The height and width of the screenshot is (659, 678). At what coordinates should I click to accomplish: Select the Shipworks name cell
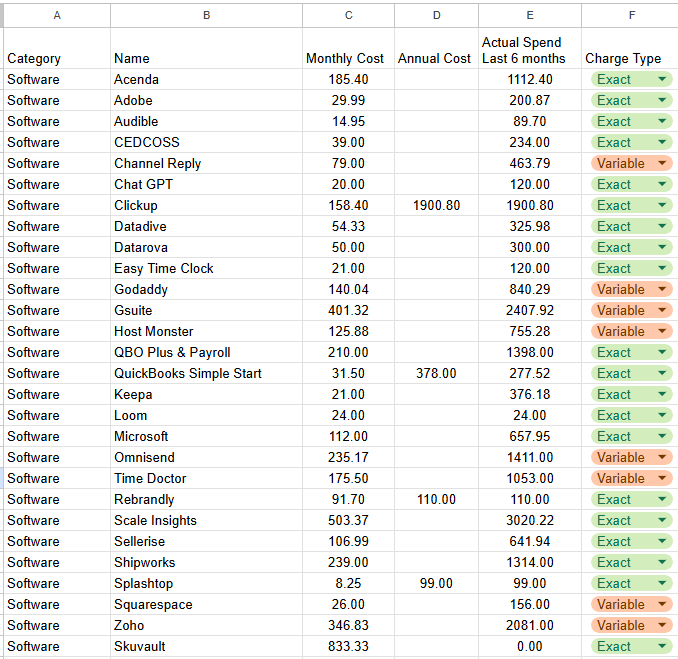pyautogui.click(x=207, y=562)
